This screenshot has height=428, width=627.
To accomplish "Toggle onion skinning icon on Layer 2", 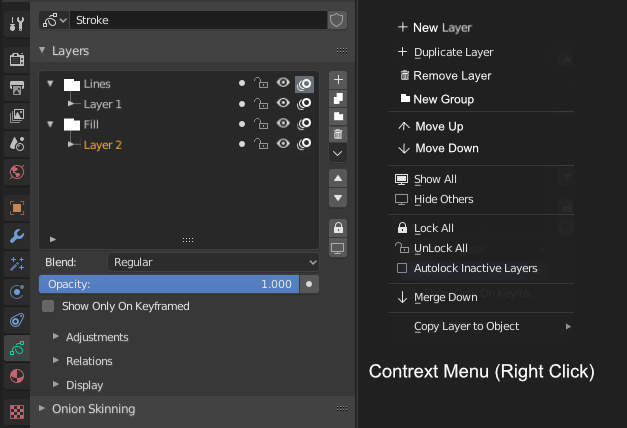I will pyautogui.click(x=304, y=144).
